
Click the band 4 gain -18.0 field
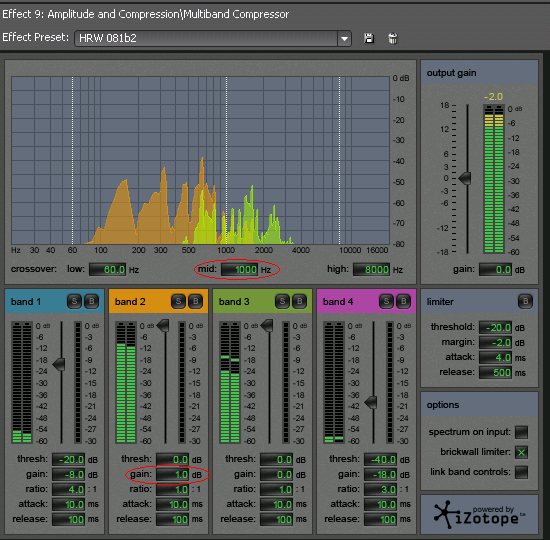(x=381, y=474)
